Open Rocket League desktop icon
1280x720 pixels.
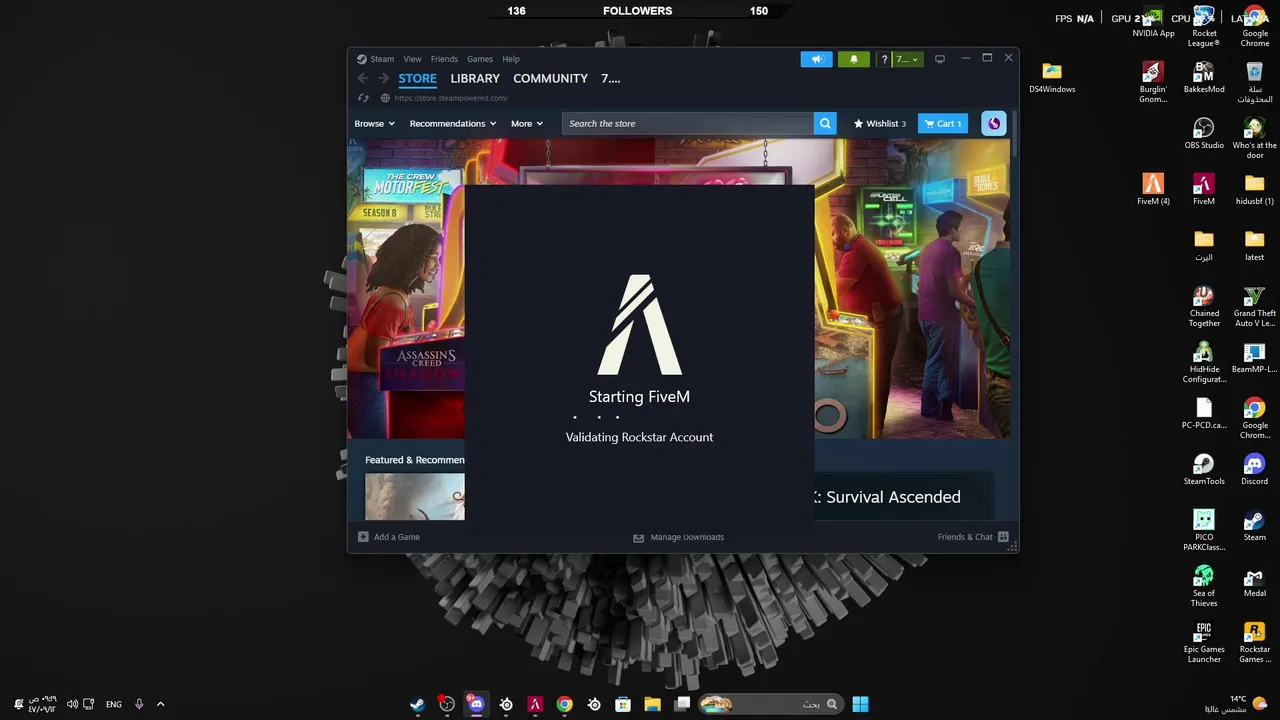coord(1204,26)
